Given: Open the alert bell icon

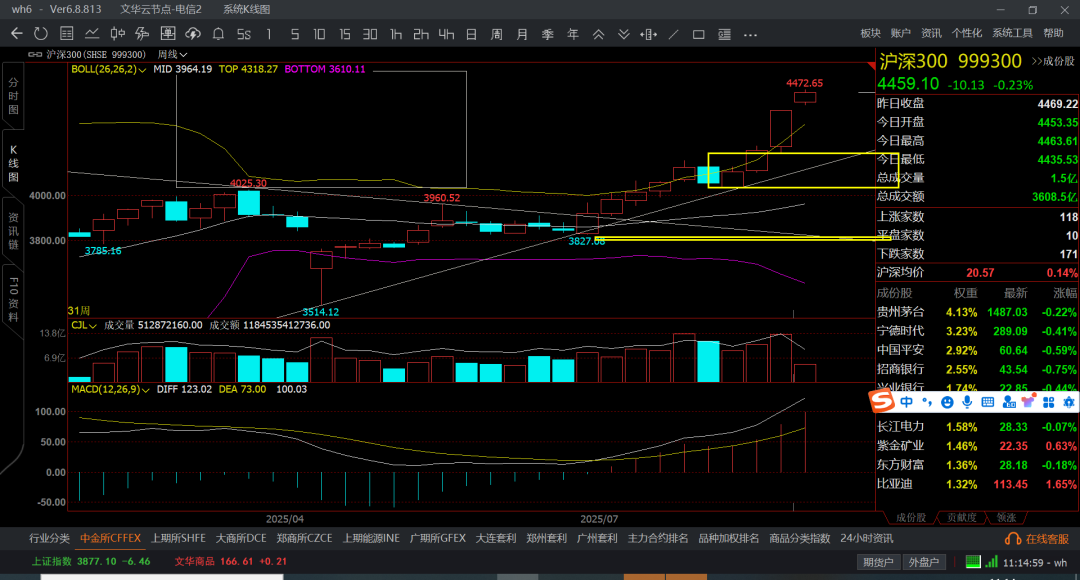Looking at the screenshot, I should pos(218,34).
